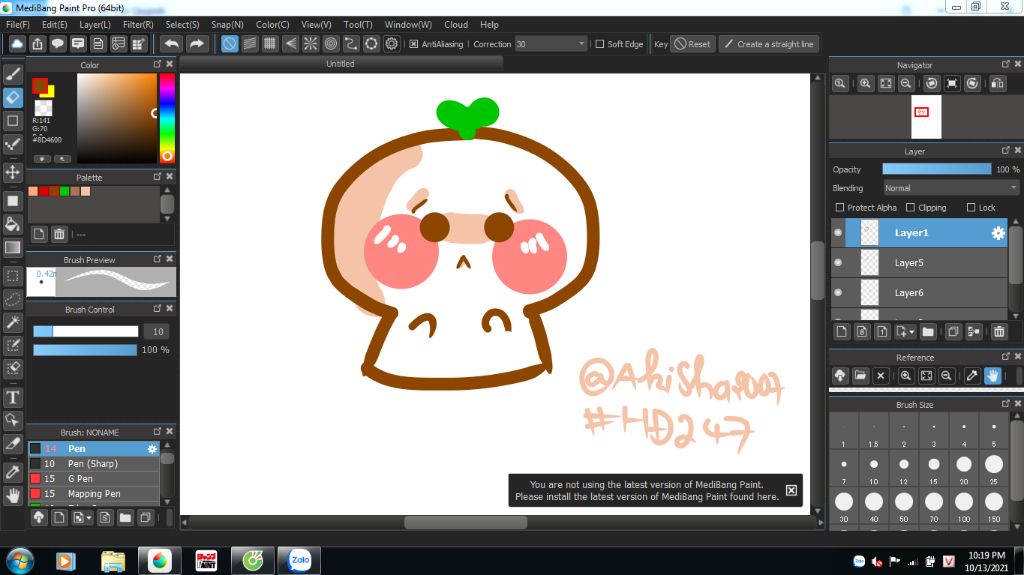Select the Hand tool
Screen dimensions: 1024x575
(x=12, y=495)
